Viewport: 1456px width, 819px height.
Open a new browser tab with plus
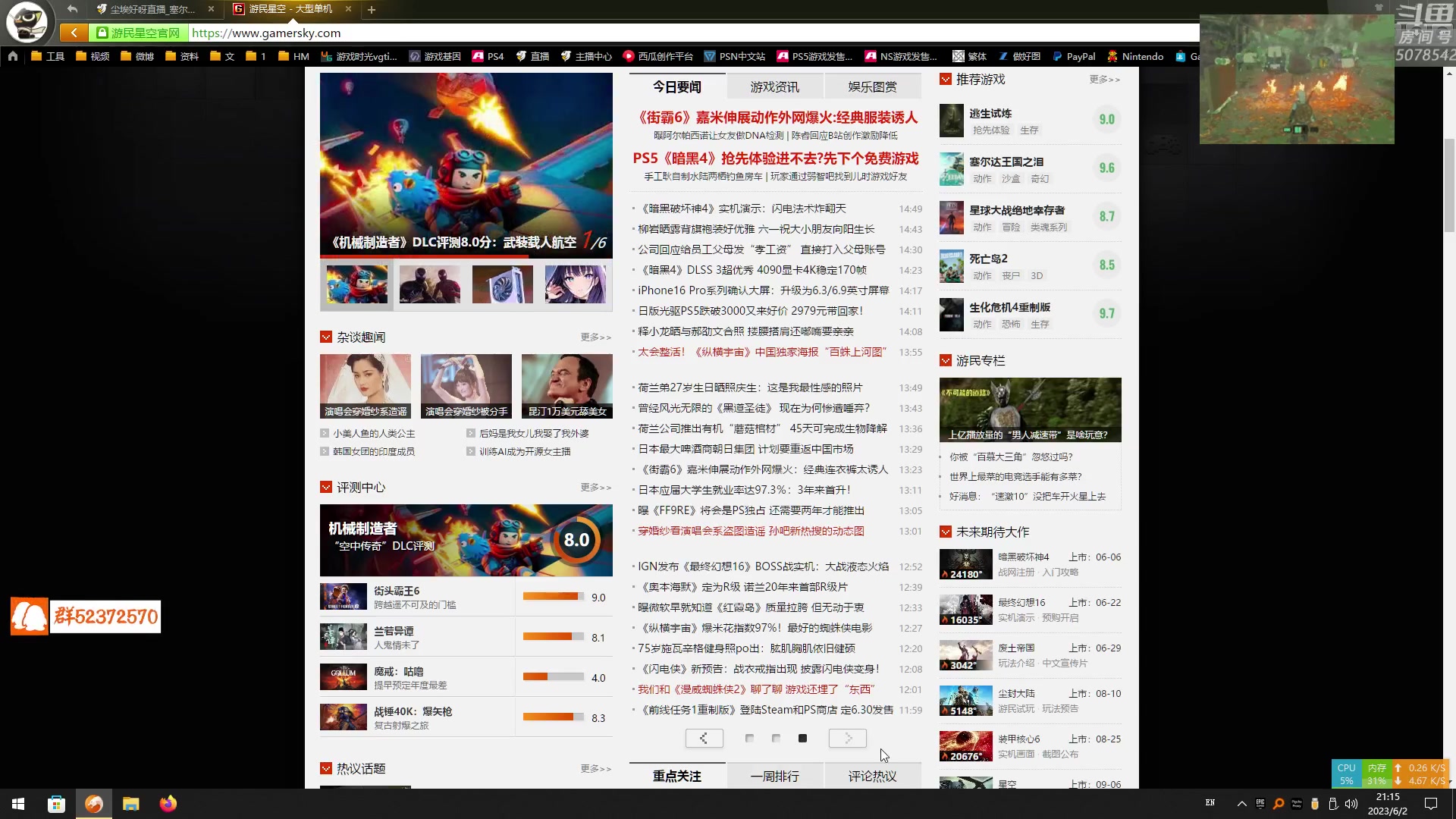click(372, 10)
